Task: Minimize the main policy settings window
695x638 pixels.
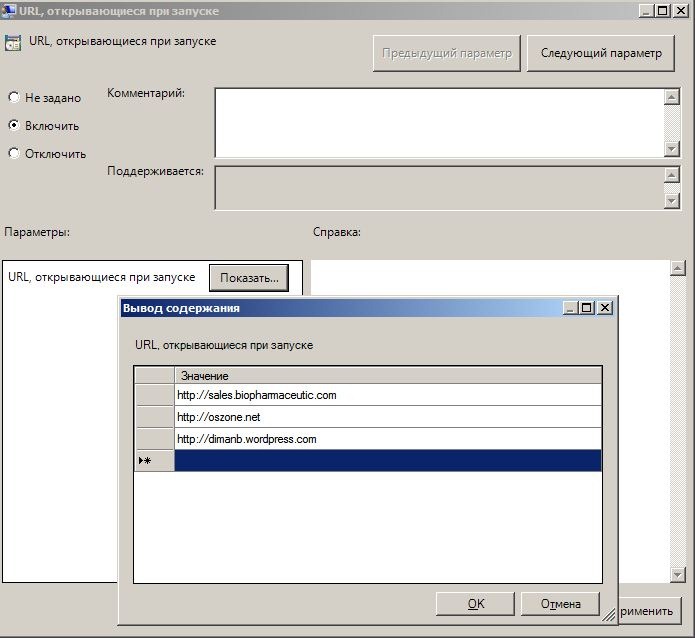Action: (x=647, y=10)
